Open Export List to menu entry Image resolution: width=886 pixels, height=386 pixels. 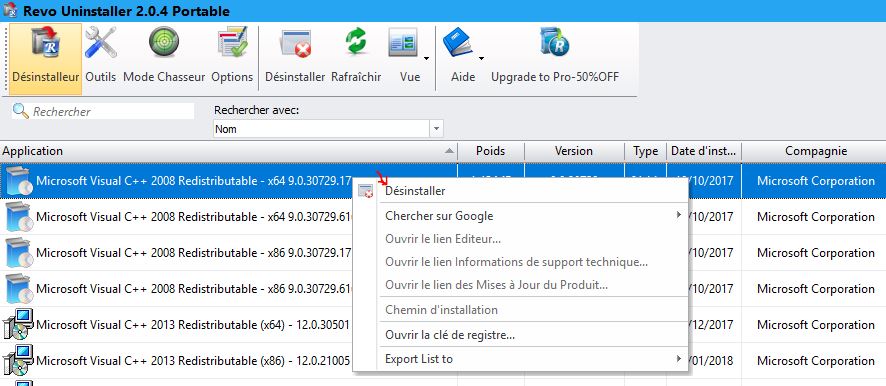click(419, 359)
